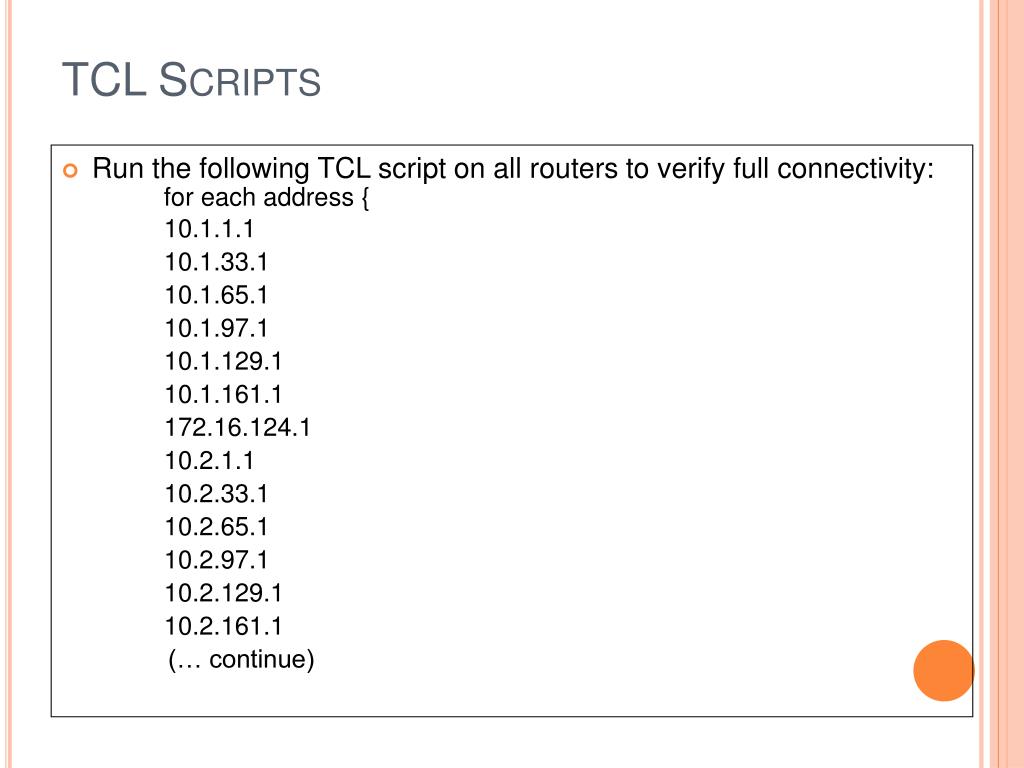This screenshot has width=1024, height=768.
Task: Click the '(… continue)' text
Action: click(241, 660)
